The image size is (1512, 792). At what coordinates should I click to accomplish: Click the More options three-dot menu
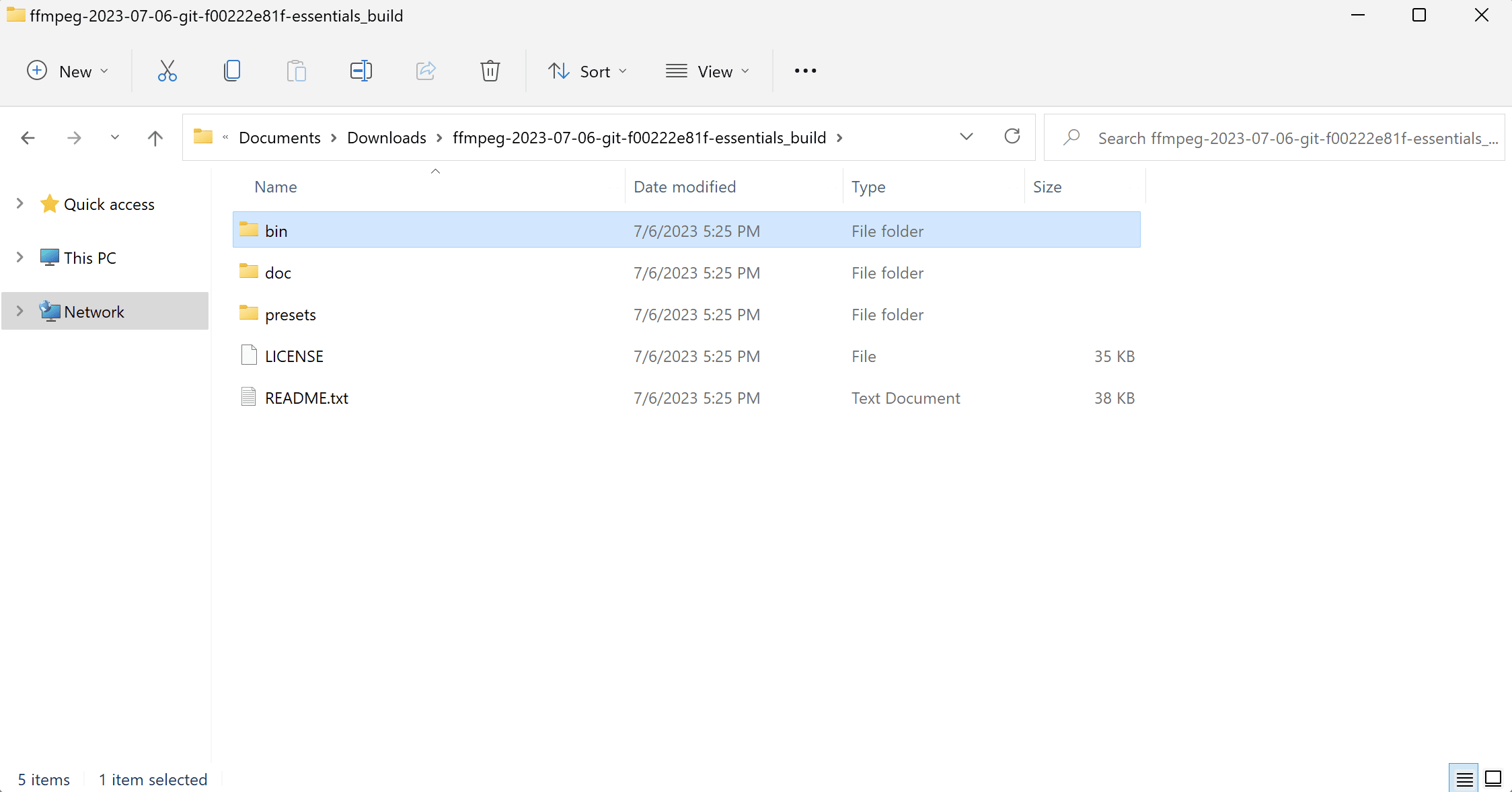pyautogui.click(x=805, y=70)
